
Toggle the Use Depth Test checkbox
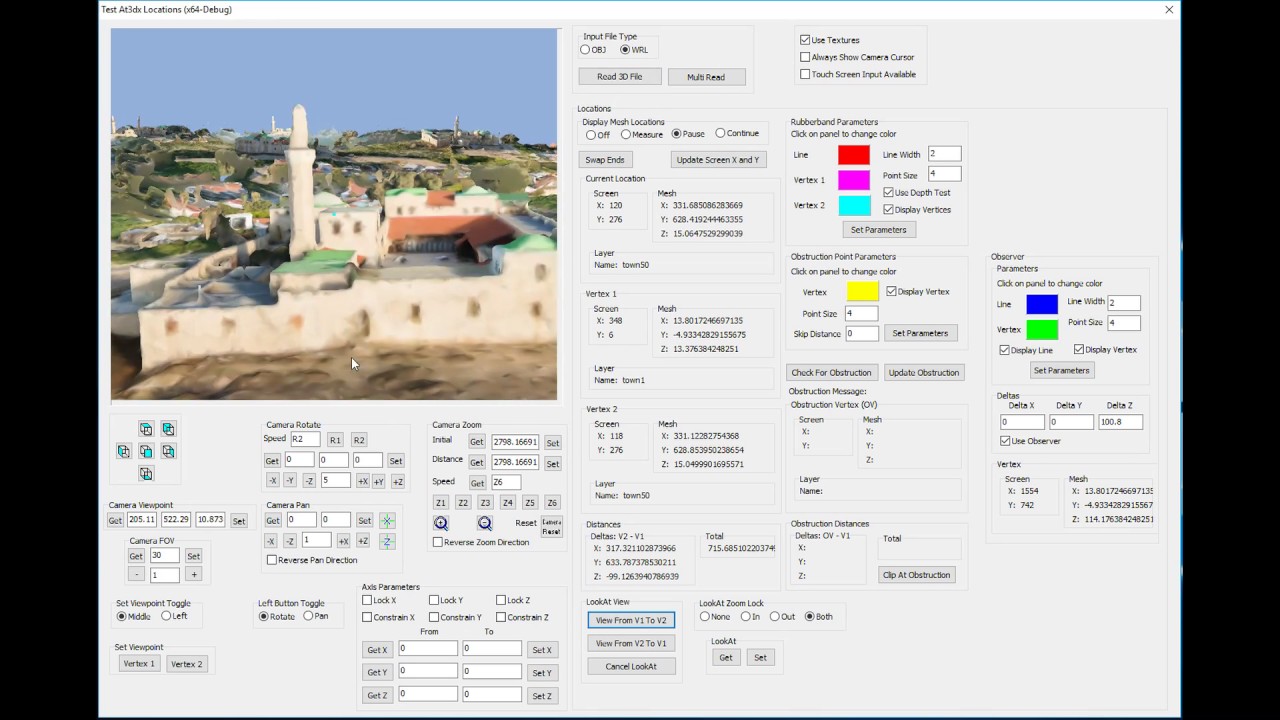[x=888, y=192]
